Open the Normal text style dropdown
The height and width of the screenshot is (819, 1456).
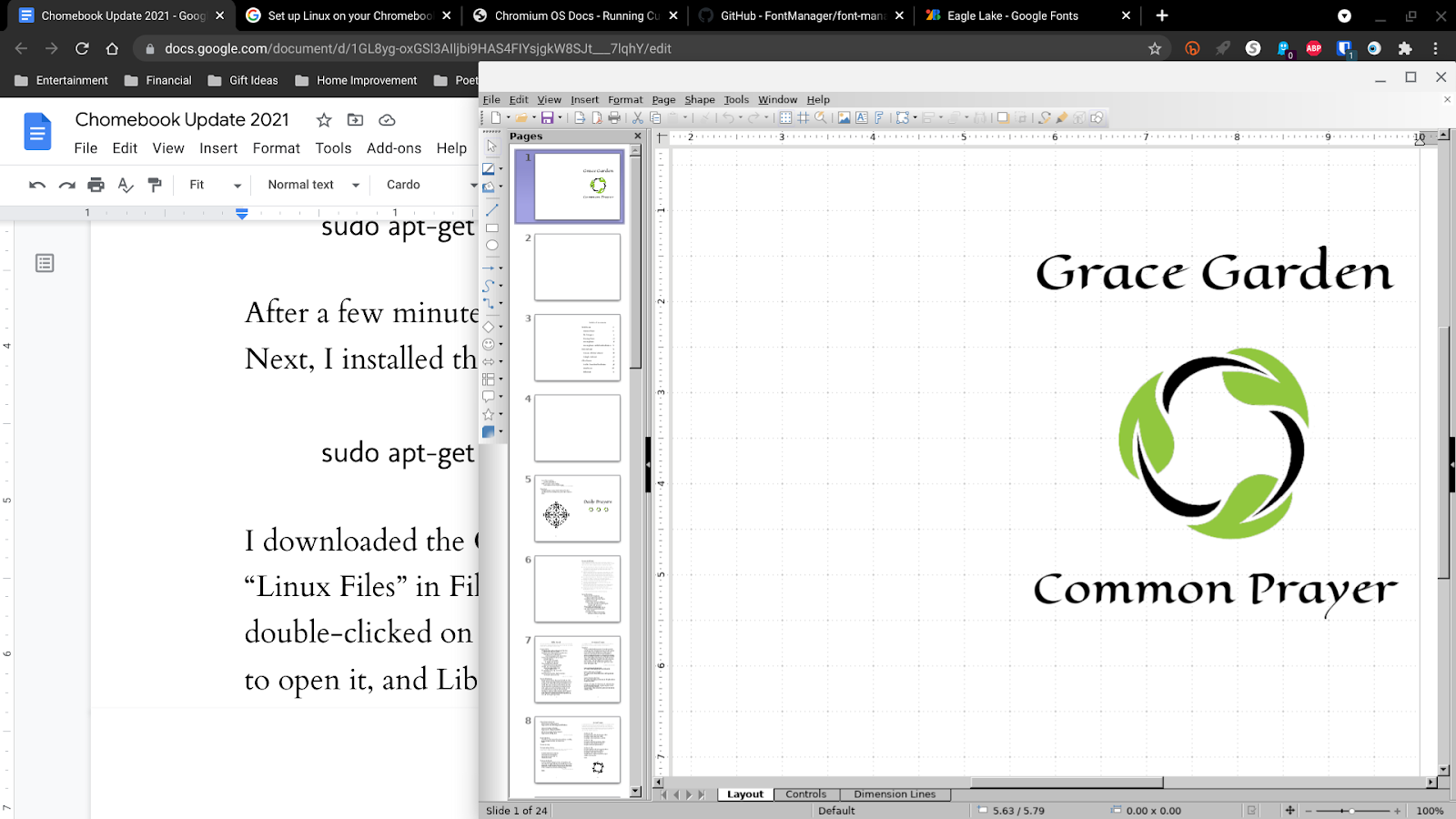313,185
